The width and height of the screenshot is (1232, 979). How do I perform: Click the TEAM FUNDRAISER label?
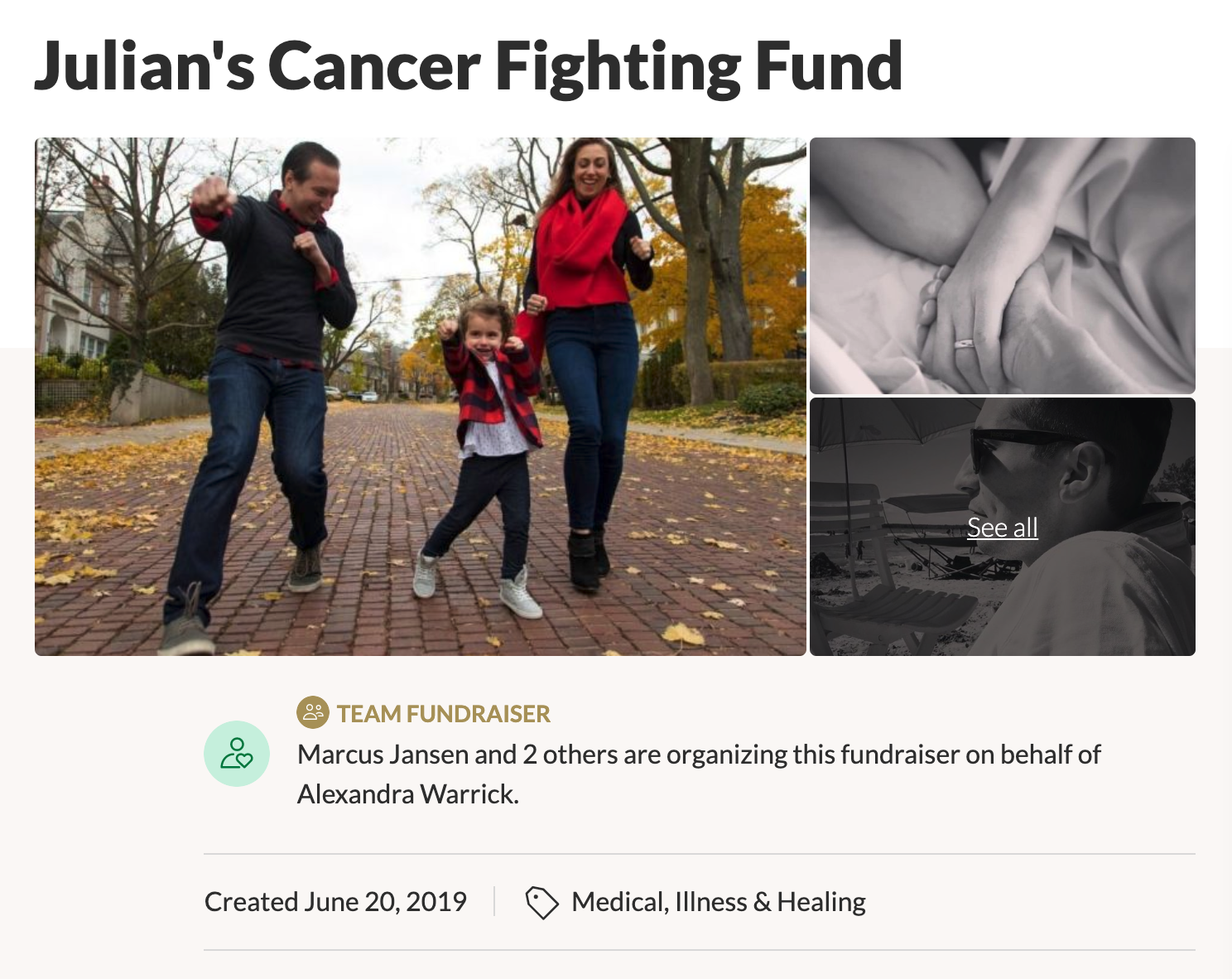click(444, 713)
